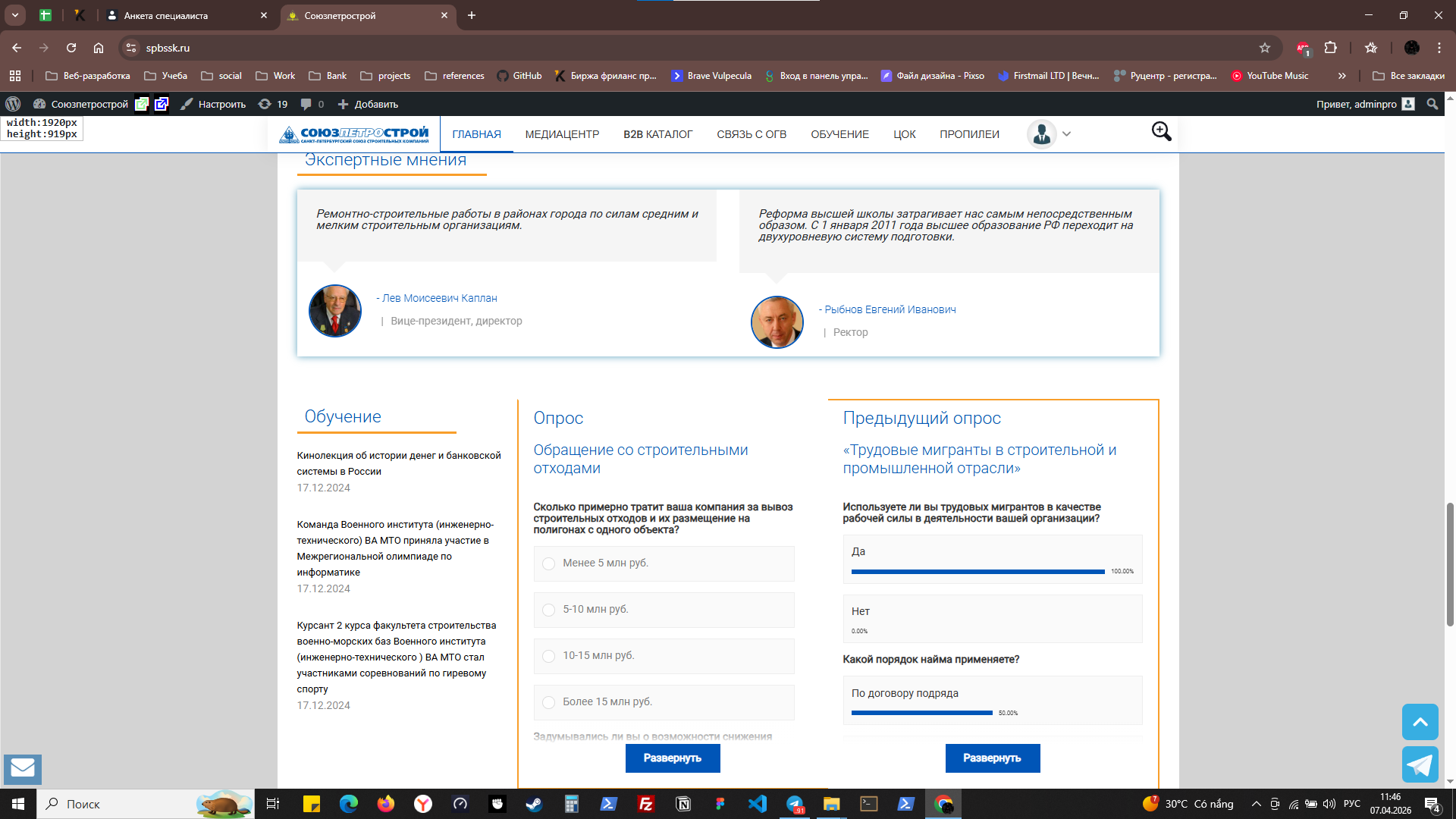Click Развернуть under the Опрос poll
1456x819 pixels.
pos(673,758)
